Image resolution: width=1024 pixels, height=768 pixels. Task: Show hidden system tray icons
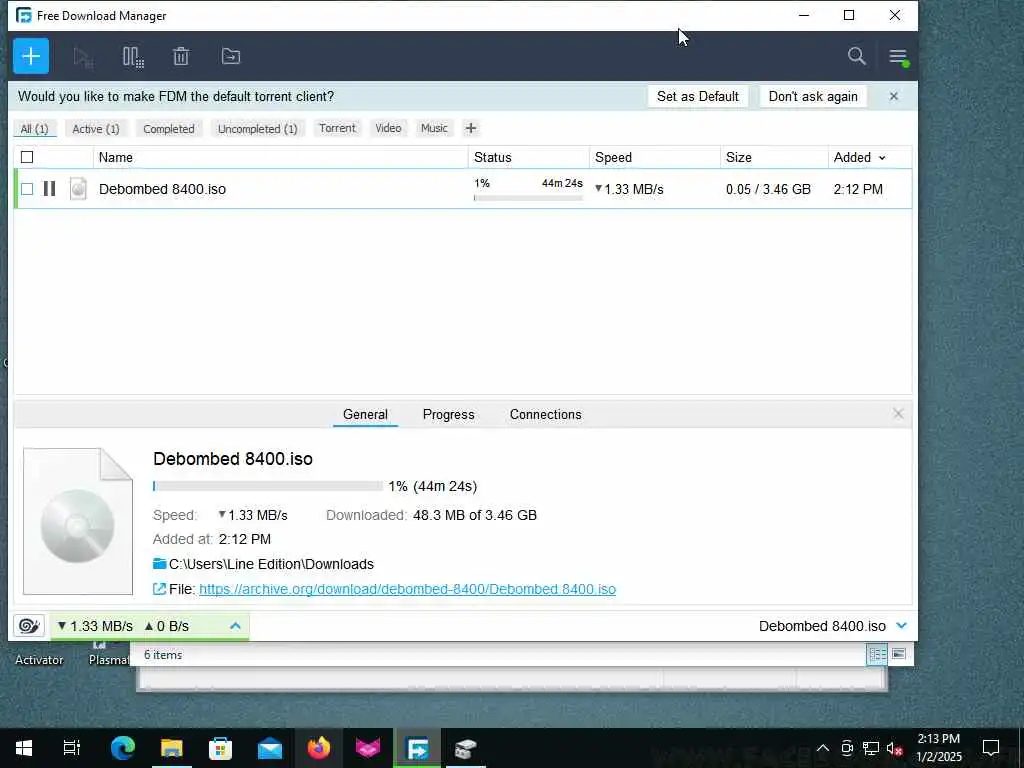coord(823,748)
